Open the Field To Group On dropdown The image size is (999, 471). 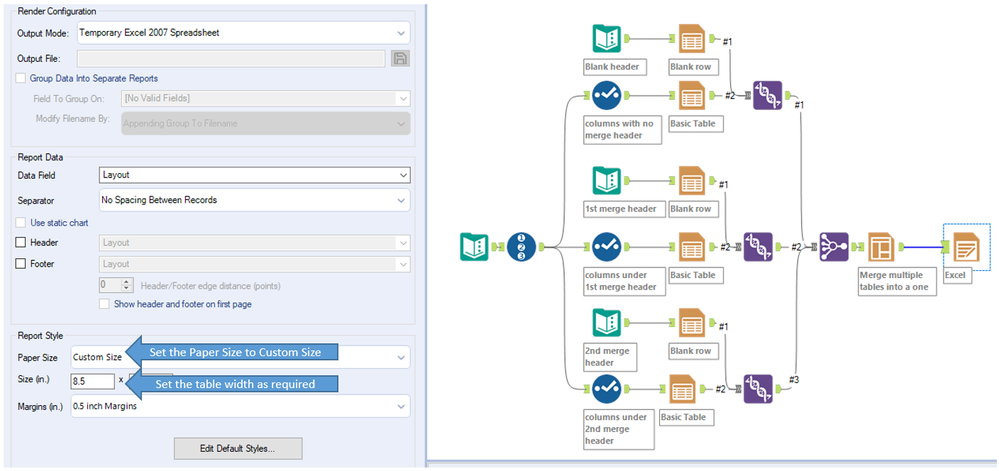265,98
